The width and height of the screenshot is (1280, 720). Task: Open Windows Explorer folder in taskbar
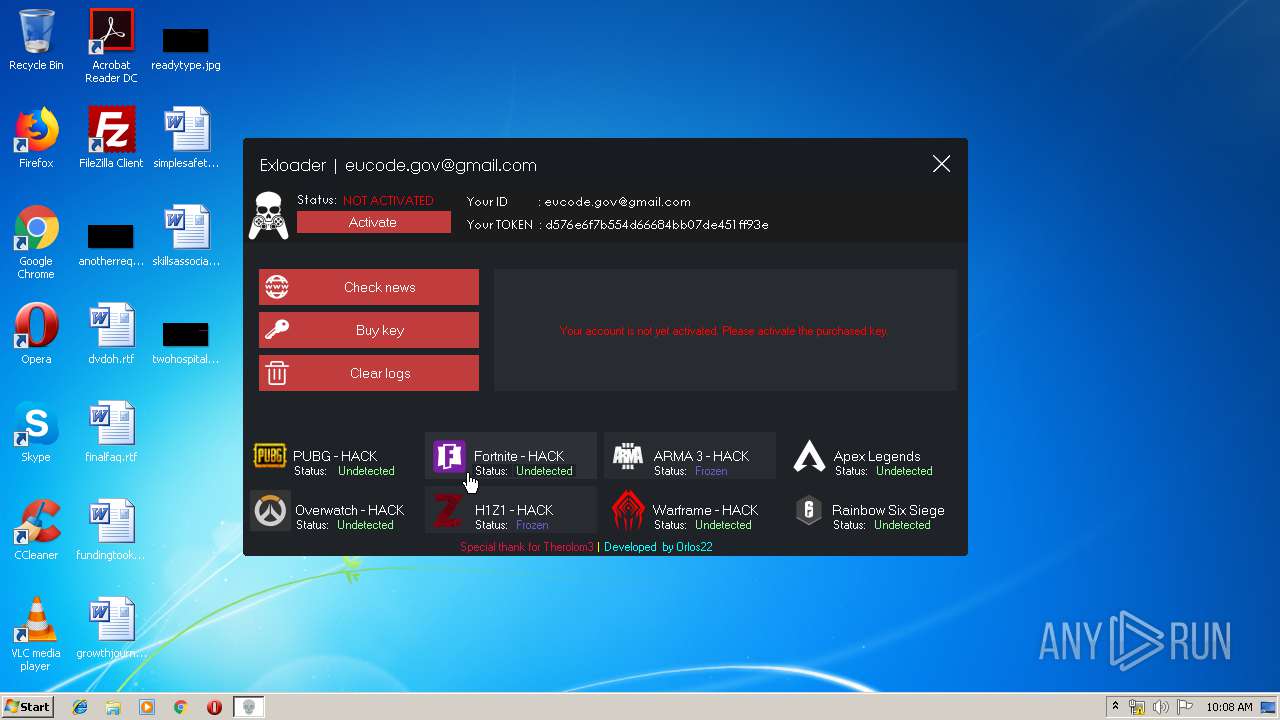pos(113,707)
